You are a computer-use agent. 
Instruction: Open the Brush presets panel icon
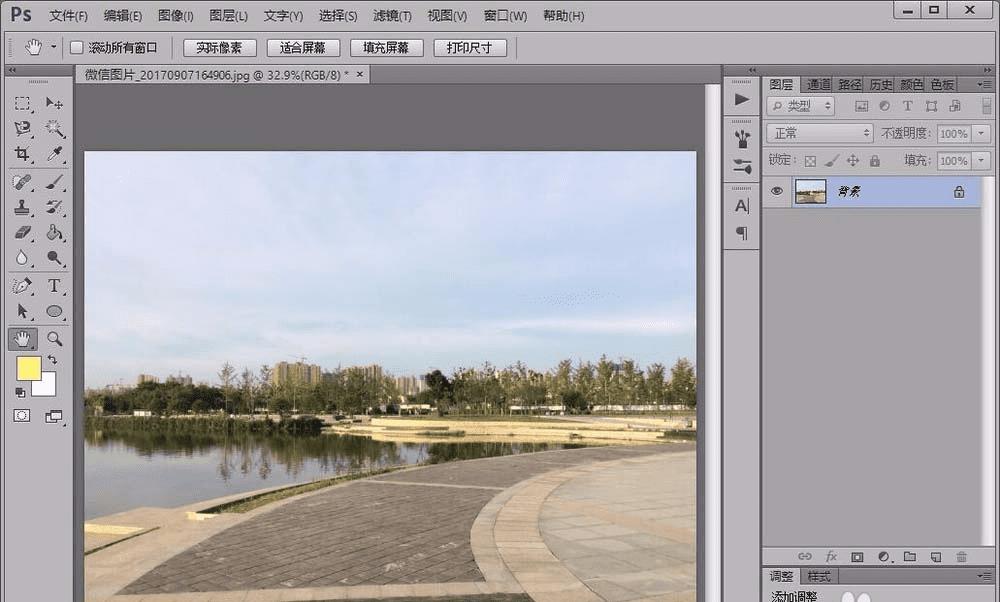(742, 138)
